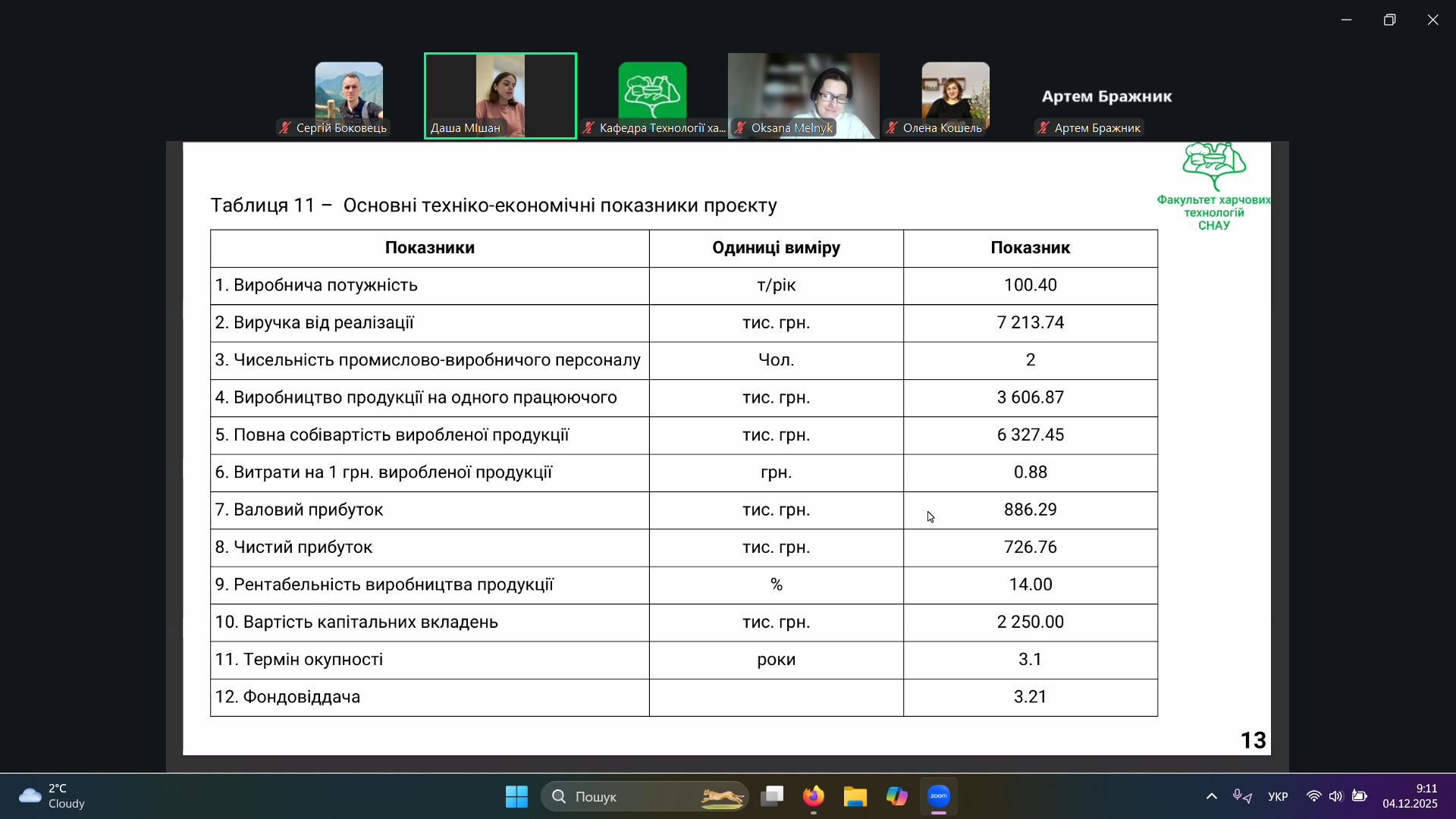
Task: Switch the УКР keyboard language indicator
Action: tap(1278, 796)
